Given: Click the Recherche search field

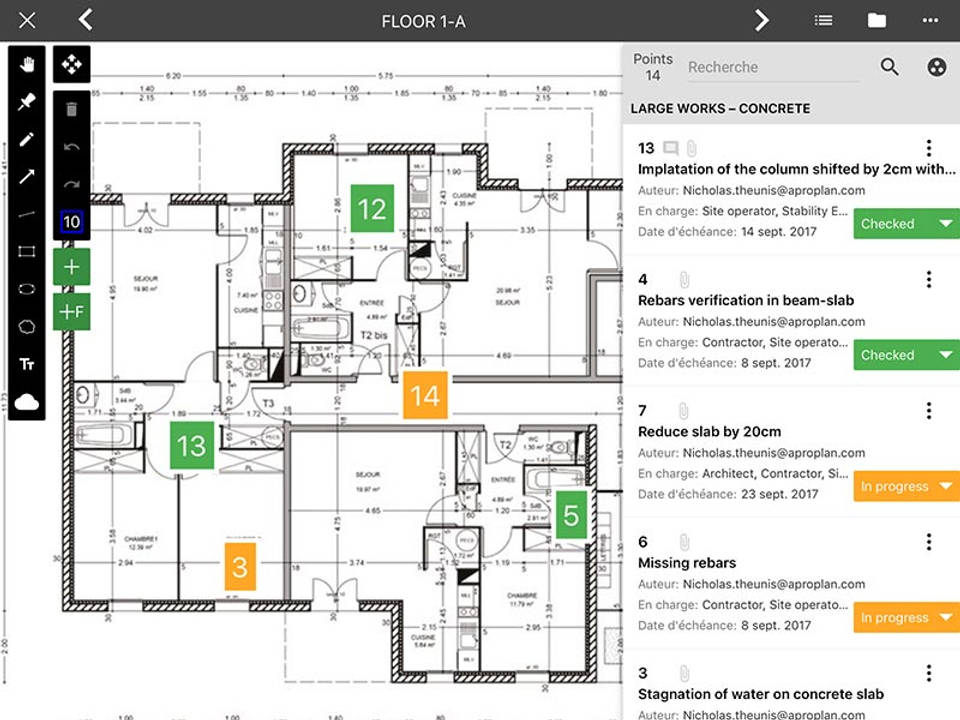Looking at the screenshot, I should pyautogui.click(x=772, y=67).
